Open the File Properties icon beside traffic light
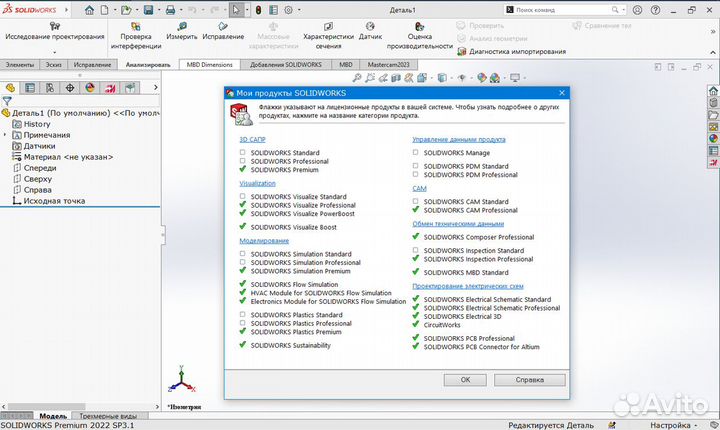This screenshot has height=430, width=720. click(273, 10)
